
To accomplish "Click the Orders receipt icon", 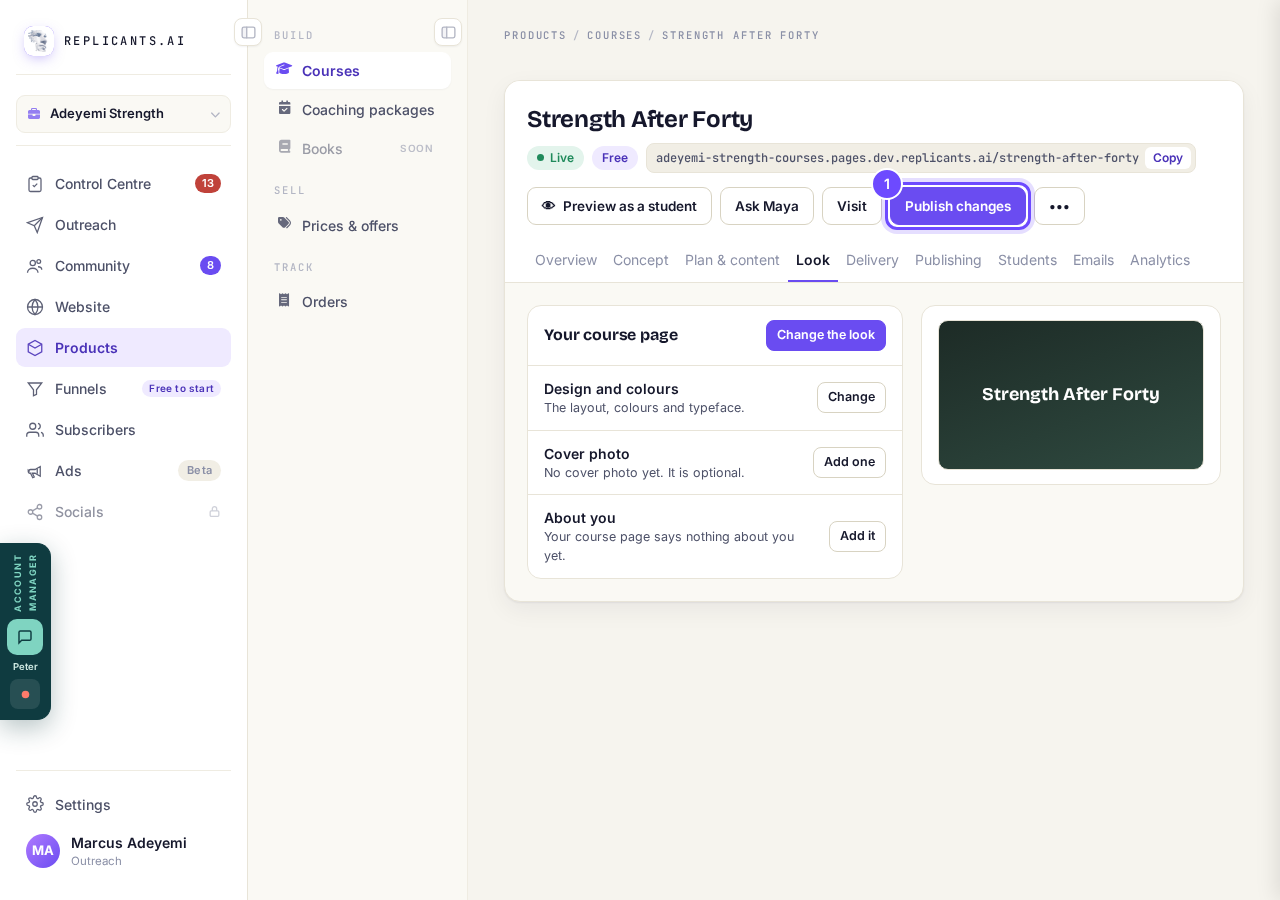I will pos(285,300).
